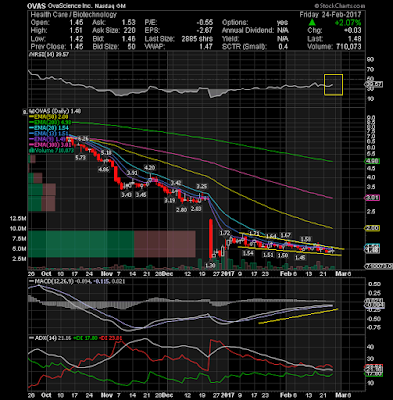Image resolution: width=393 pixels, height=400 pixels.
Task: Click the 1.30 low price annotation
Action: (209, 265)
